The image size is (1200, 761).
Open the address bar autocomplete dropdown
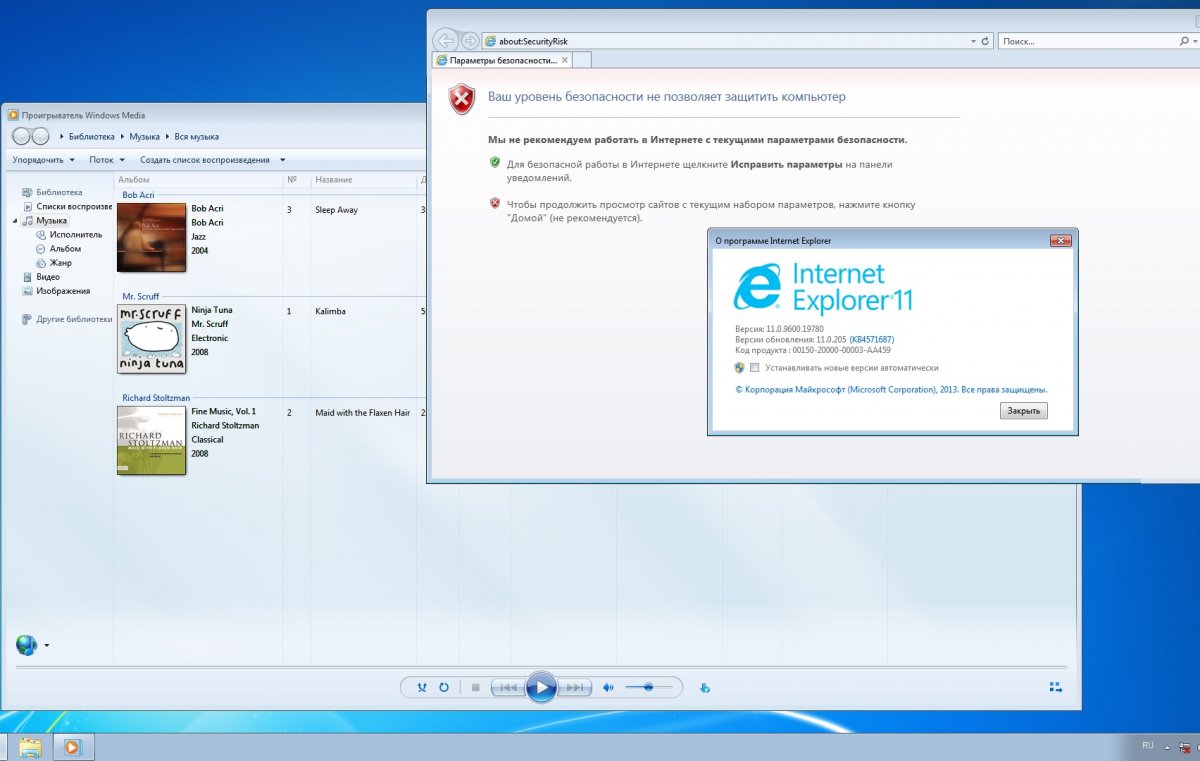point(974,41)
